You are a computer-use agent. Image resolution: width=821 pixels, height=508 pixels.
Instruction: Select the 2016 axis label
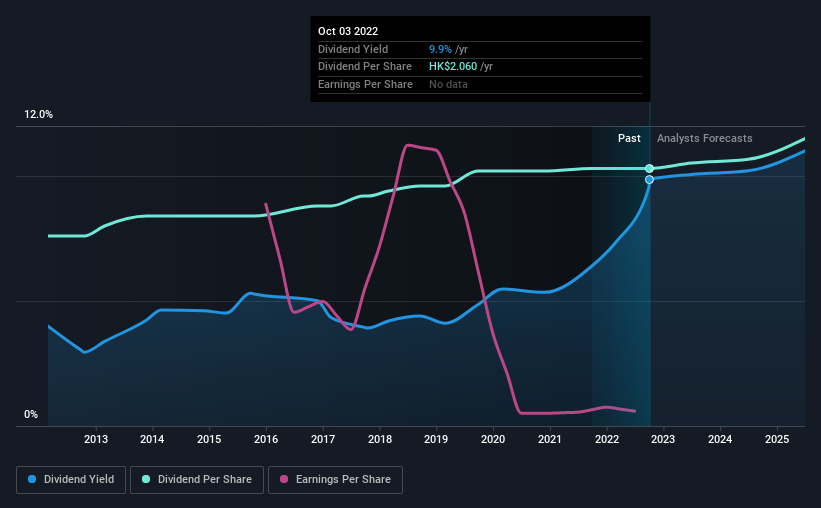[x=266, y=439]
